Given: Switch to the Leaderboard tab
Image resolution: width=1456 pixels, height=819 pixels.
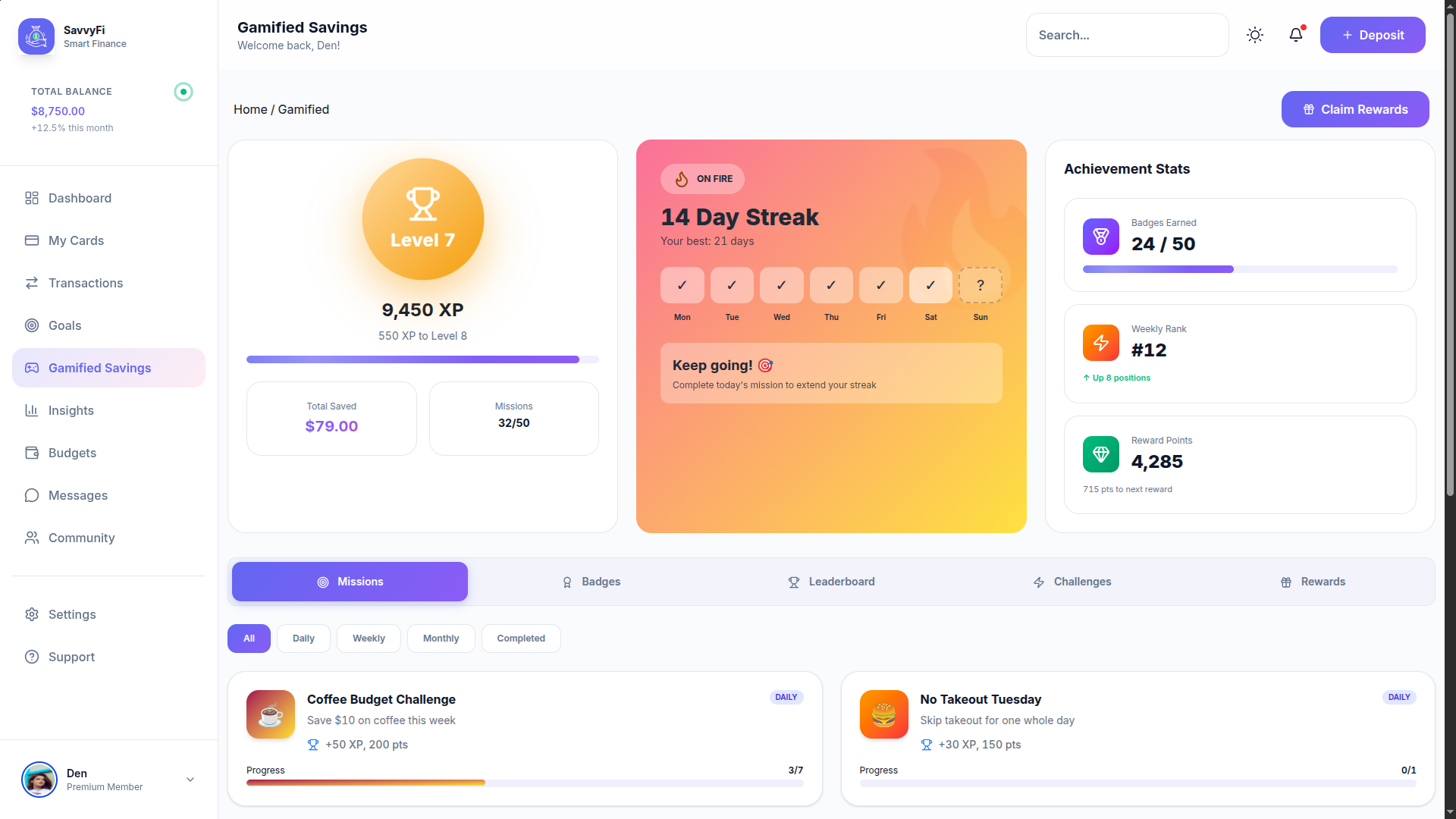Looking at the screenshot, I should (831, 582).
